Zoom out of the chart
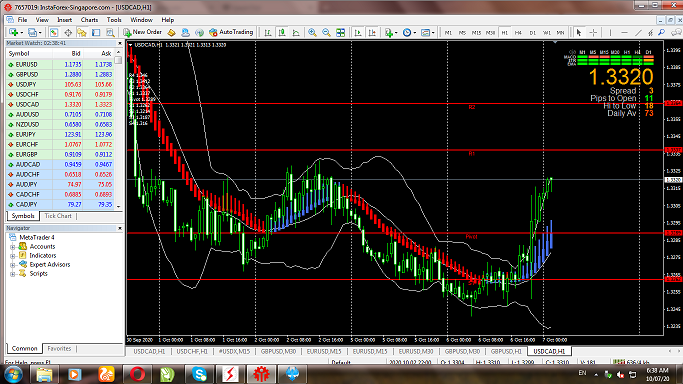683x384 pixels. pyautogui.click(x=326, y=32)
